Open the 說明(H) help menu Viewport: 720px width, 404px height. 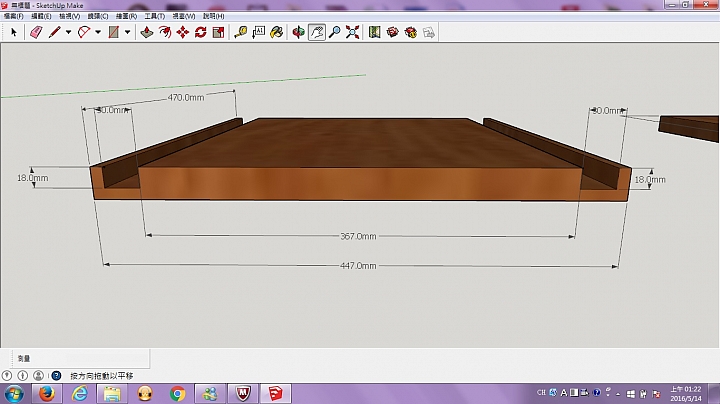(x=213, y=16)
